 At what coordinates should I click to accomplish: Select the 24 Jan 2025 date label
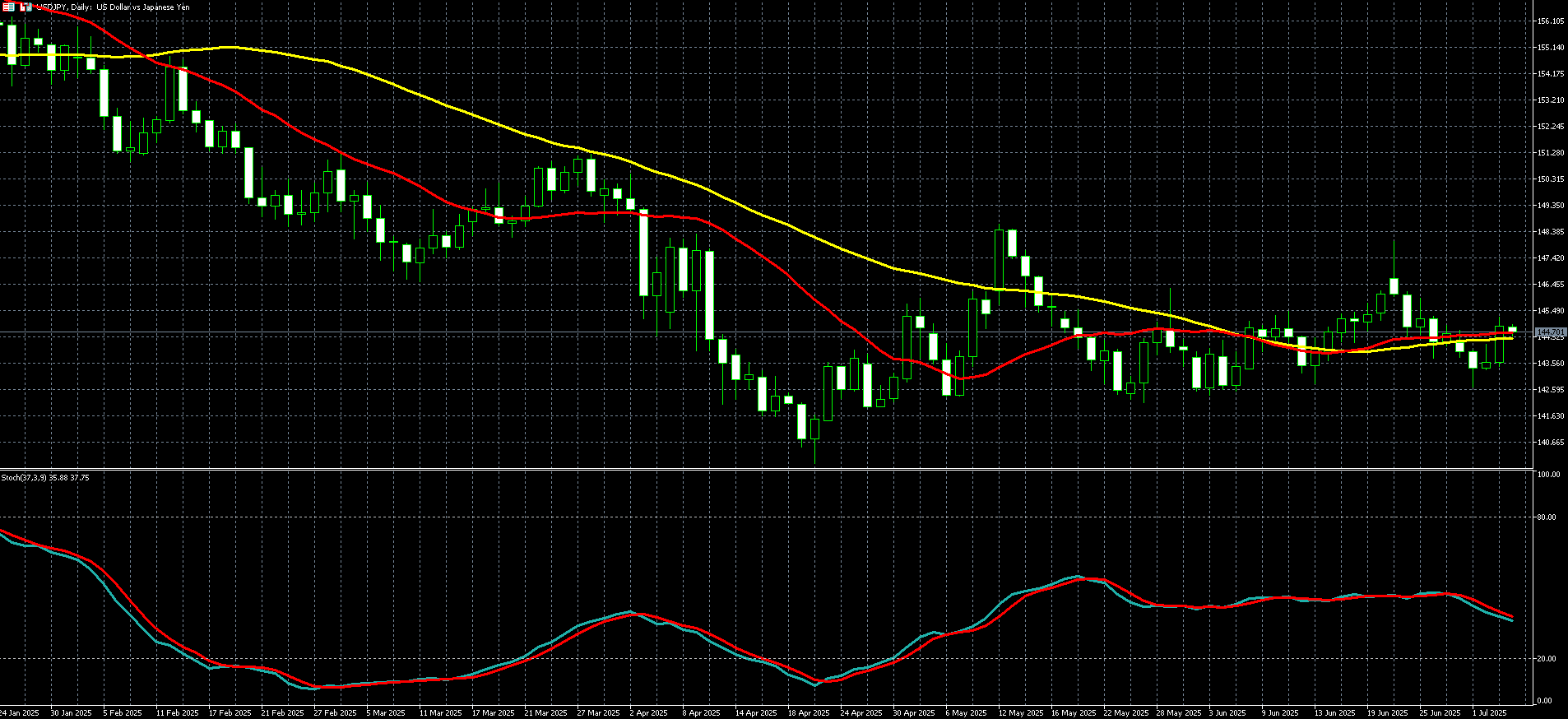pyautogui.click(x=20, y=713)
